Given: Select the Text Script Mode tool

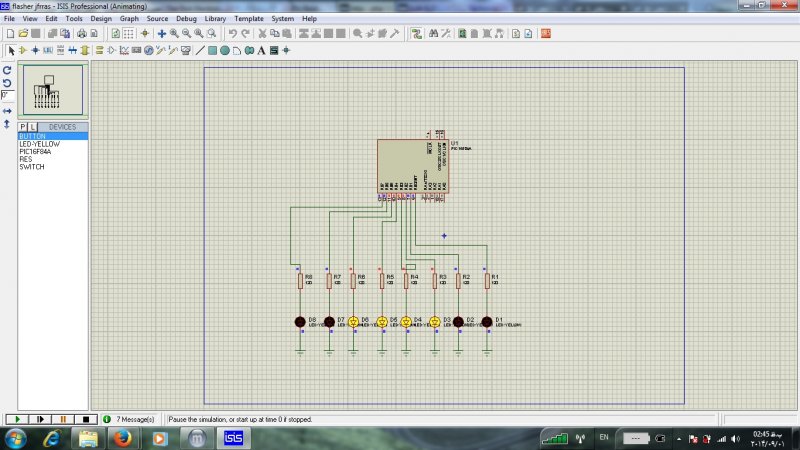Looking at the screenshot, I should pos(60,51).
